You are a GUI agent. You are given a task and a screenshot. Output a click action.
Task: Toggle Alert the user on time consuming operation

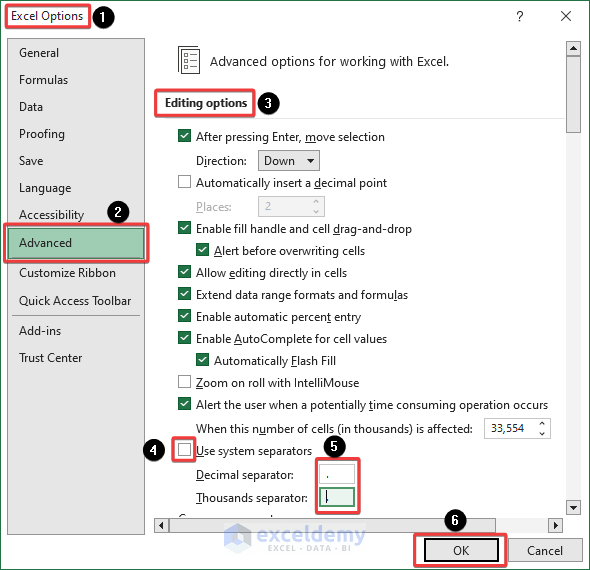(x=184, y=404)
